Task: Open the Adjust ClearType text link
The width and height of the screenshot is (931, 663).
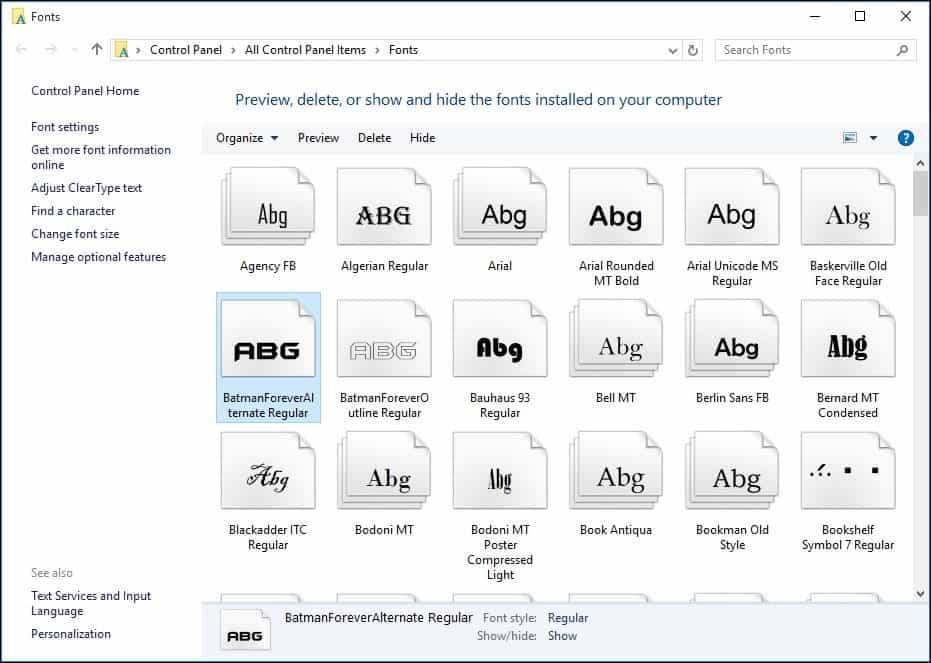Action: tap(86, 187)
